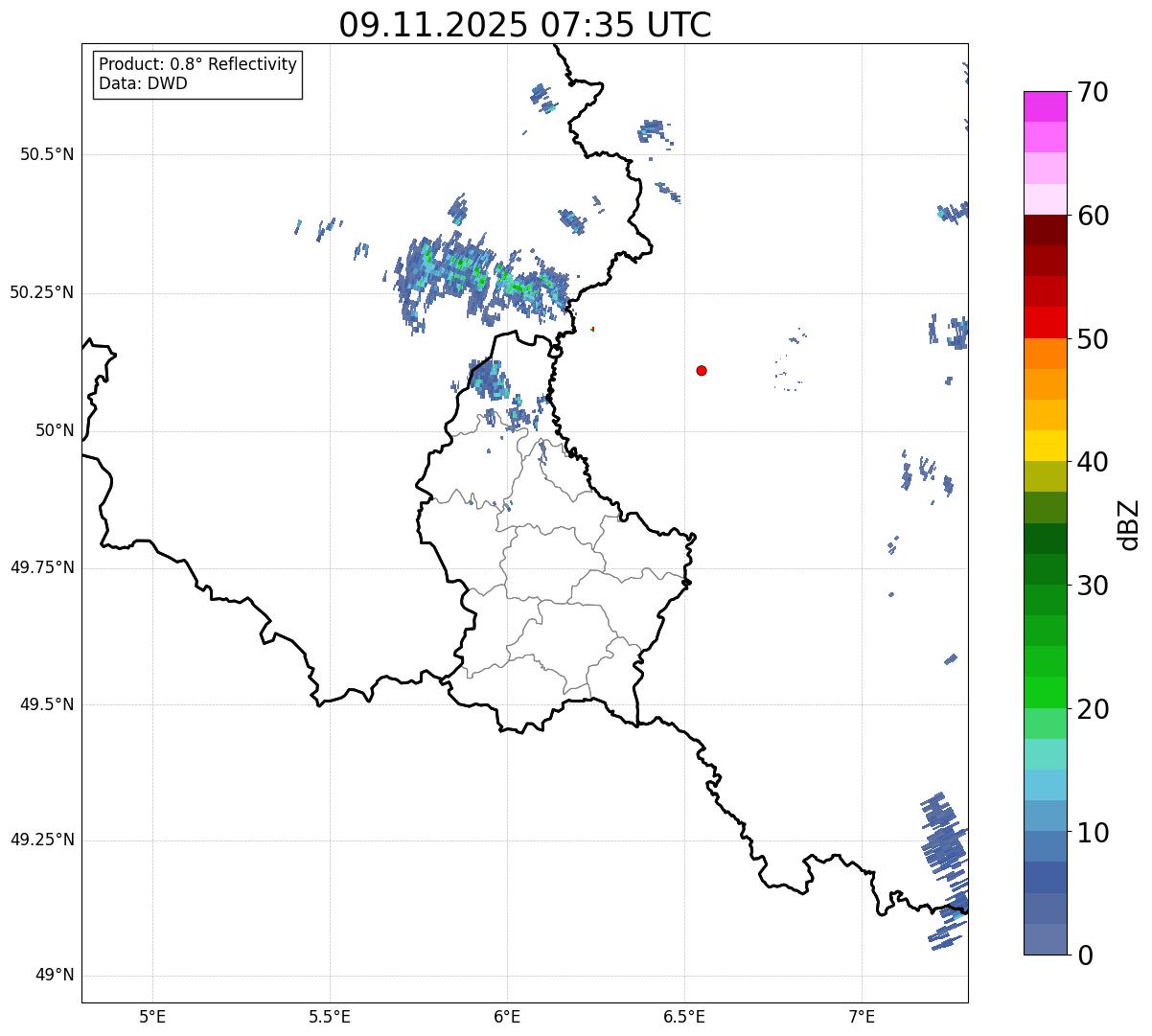Click the colorbar 50 tick label
The width and height of the screenshot is (1152, 1036).
pos(1092,339)
